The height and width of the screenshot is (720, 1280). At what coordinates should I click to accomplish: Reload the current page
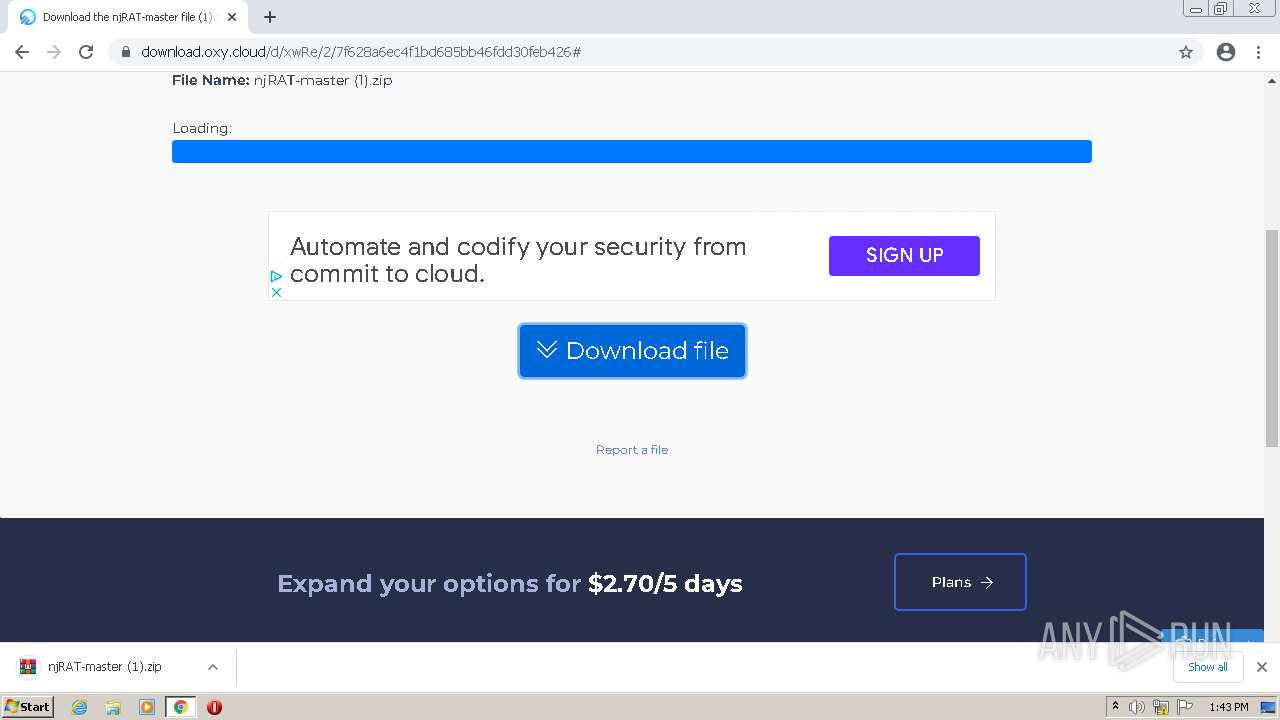click(x=86, y=52)
